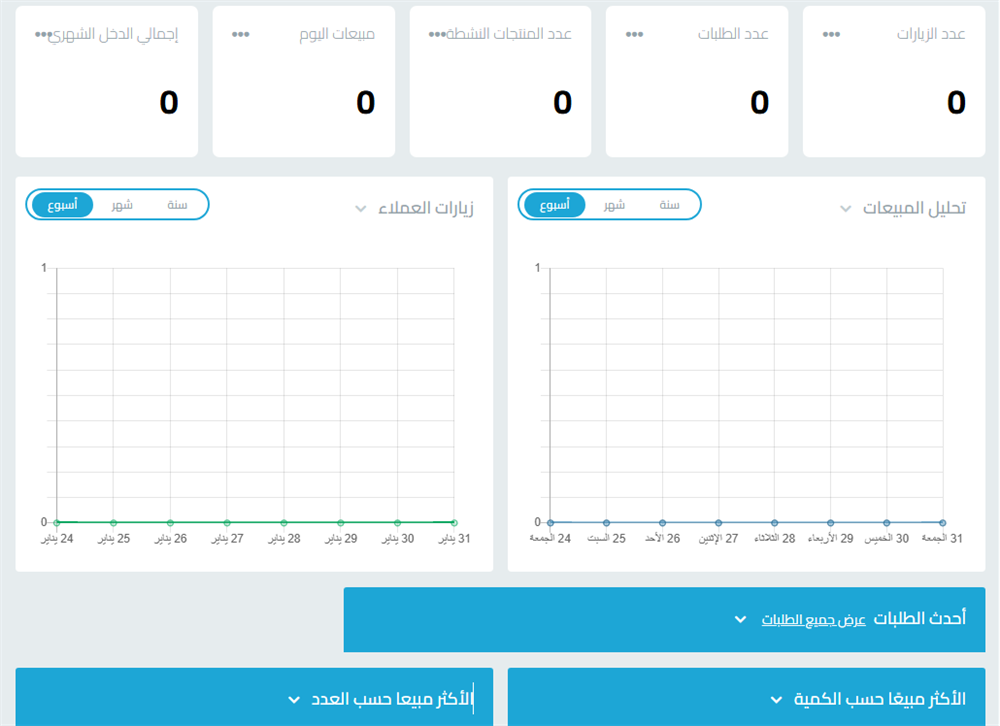Expand the أحدث الطلبات section chevron
This screenshot has height=726, width=1000.
pos(740,620)
